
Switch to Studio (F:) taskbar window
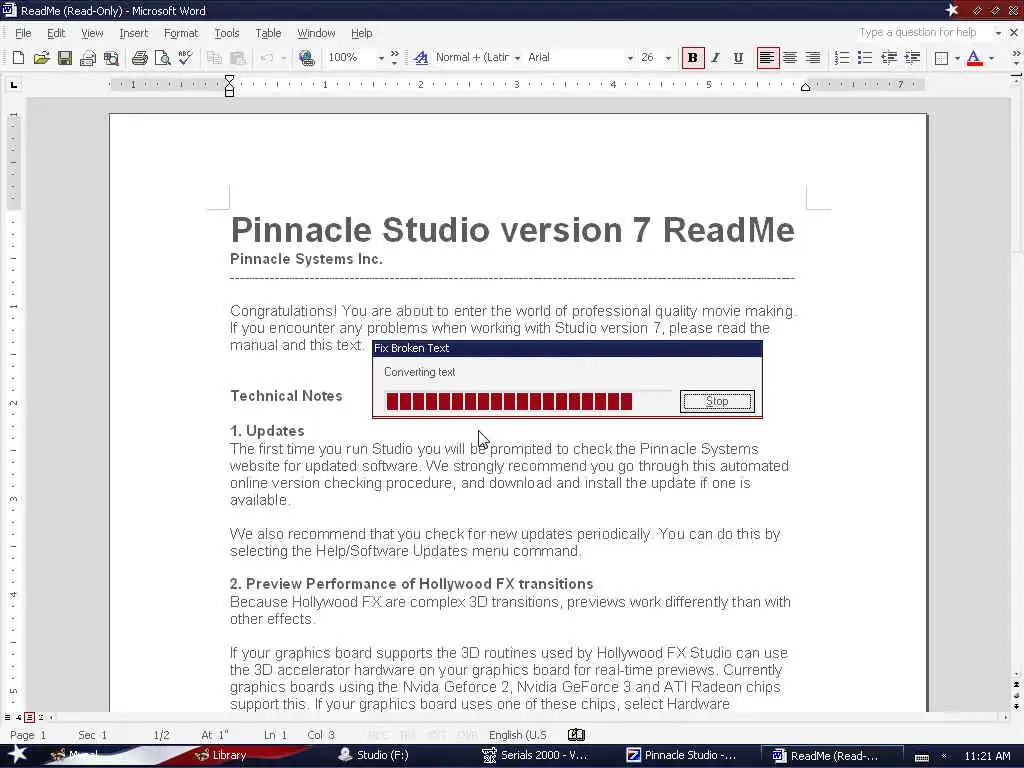coord(374,755)
